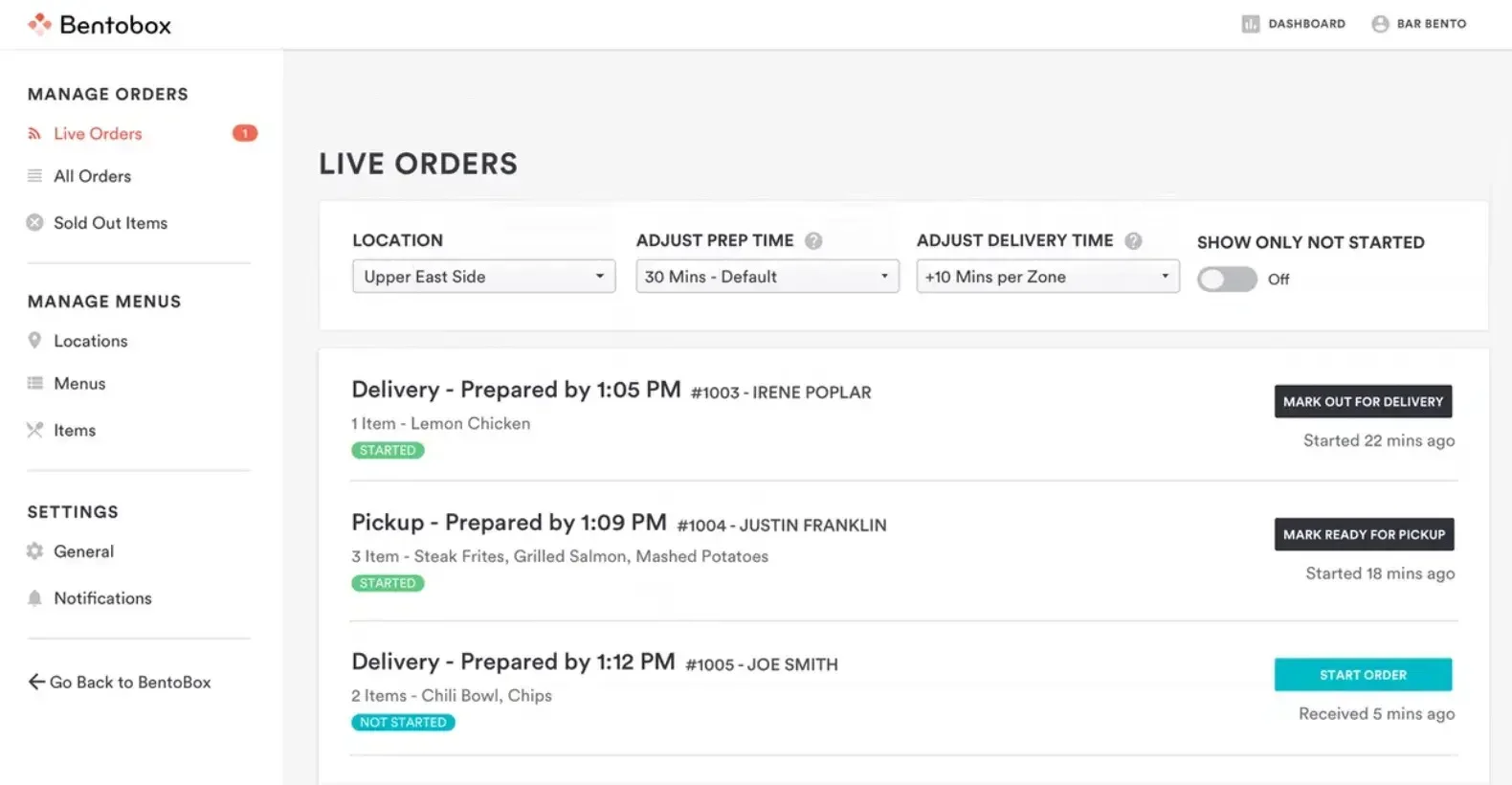Click the Menus list icon

click(x=34, y=384)
